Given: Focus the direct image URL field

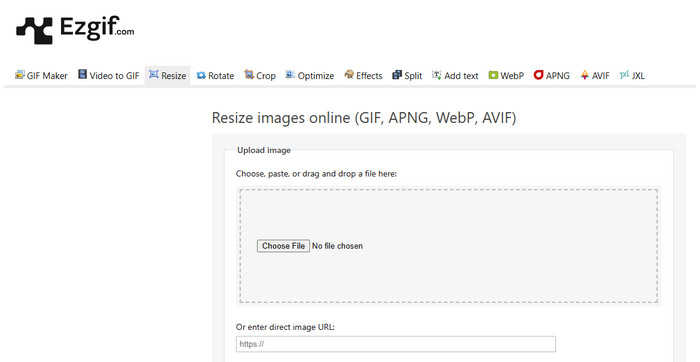Looking at the screenshot, I should coord(396,344).
